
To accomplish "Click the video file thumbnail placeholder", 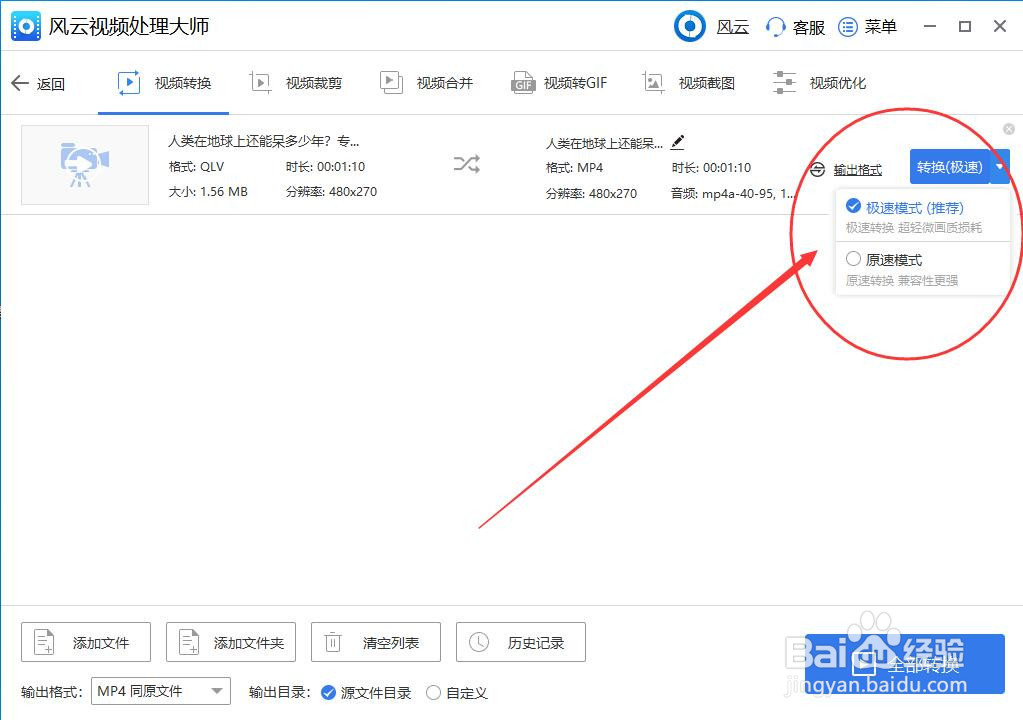I will tap(85, 165).
